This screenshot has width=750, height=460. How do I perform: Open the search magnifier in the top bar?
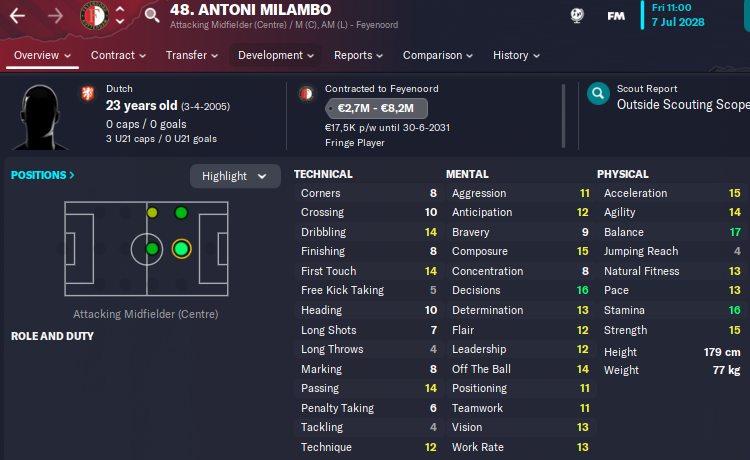pos(152,15)
